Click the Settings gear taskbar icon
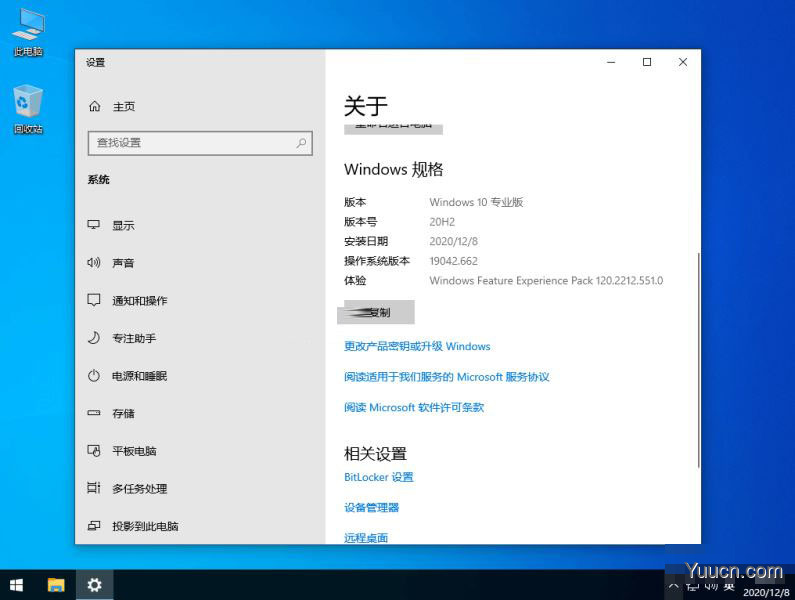 click(x=94, y=585)
